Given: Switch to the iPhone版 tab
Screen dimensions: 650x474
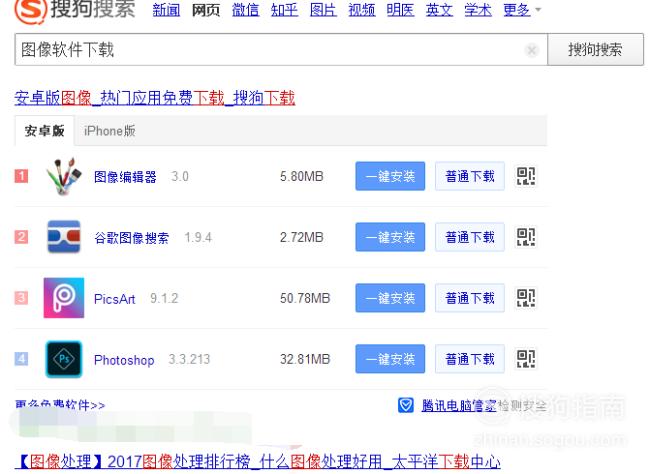Looking at the screenshot, I should [110, 131].
